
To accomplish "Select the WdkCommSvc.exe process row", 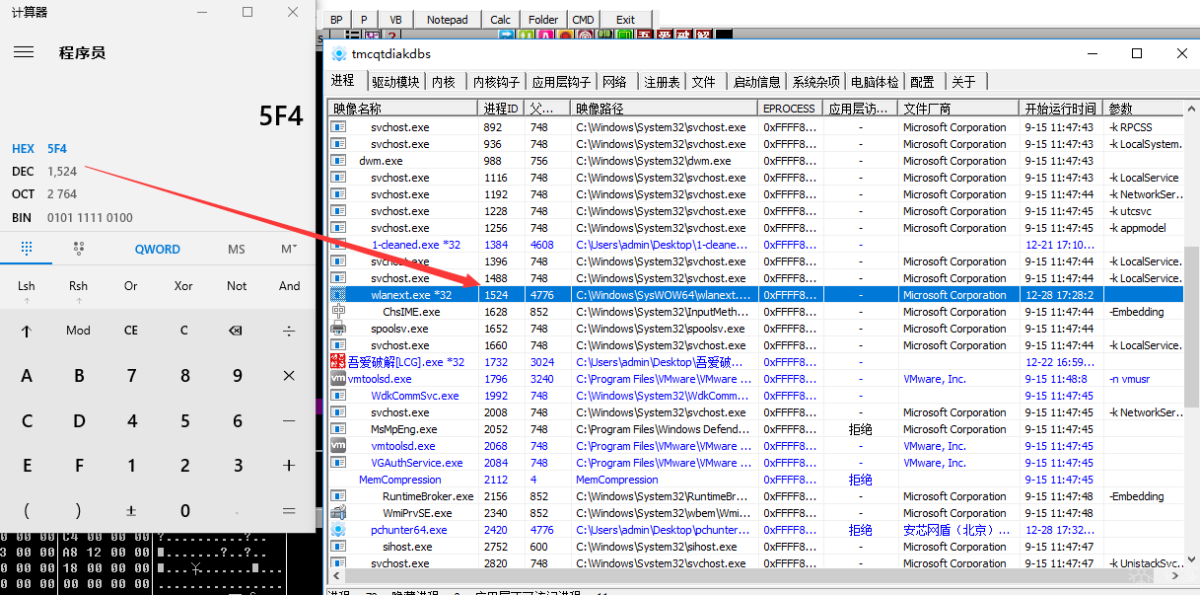I will tap(756, 396).
